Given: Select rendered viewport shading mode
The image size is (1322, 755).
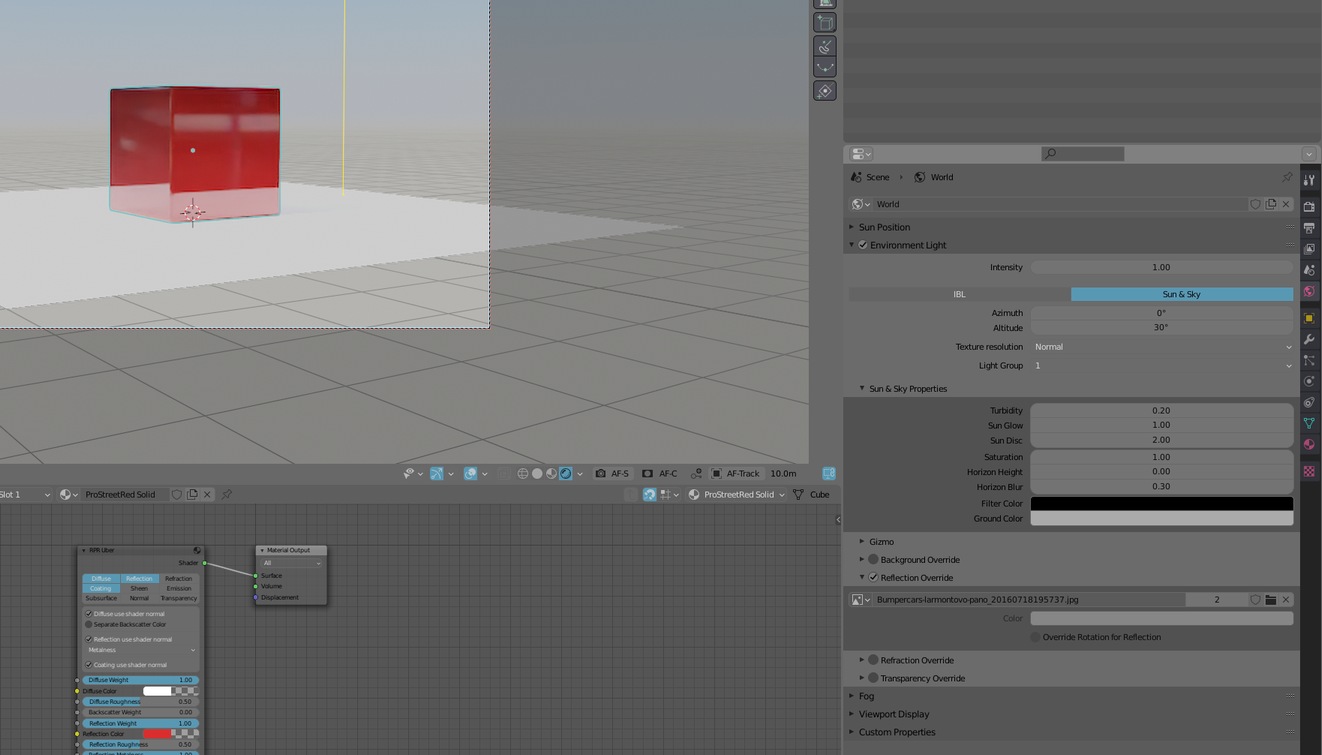Looking at the screenshot, I should point(566,474).
